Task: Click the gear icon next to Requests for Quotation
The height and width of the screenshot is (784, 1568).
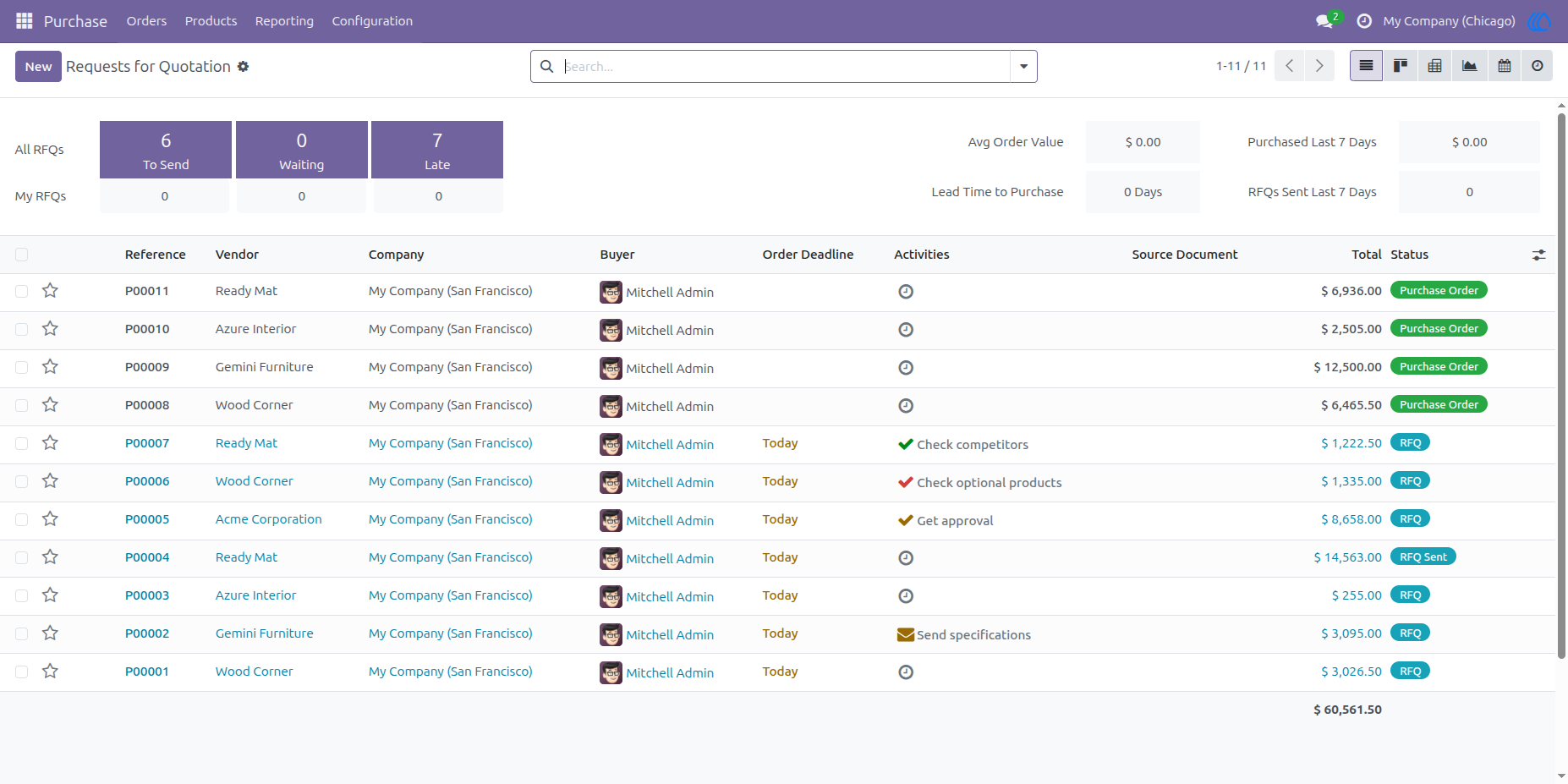Action: (x=243, y=66)
